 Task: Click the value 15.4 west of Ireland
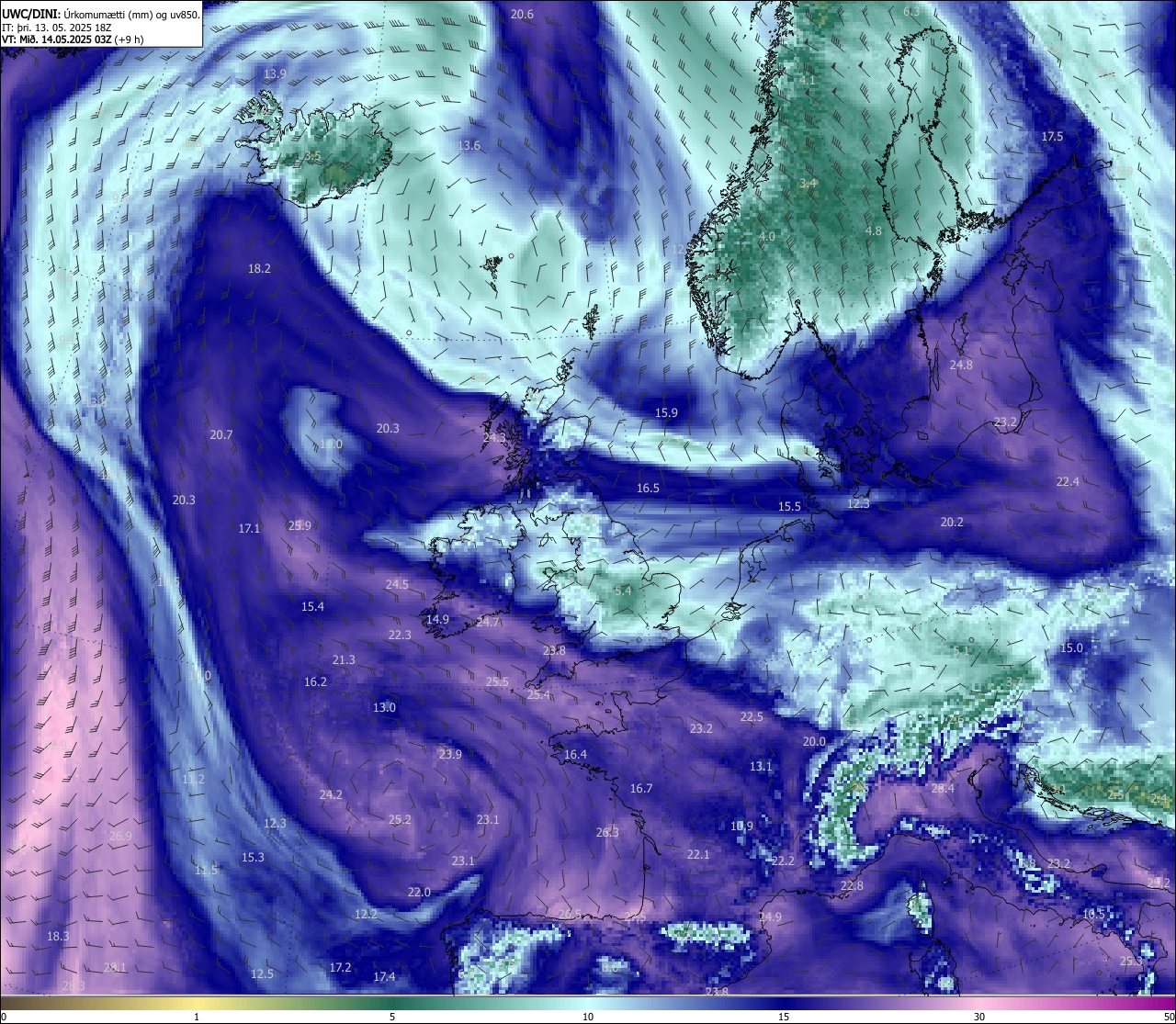312,606
